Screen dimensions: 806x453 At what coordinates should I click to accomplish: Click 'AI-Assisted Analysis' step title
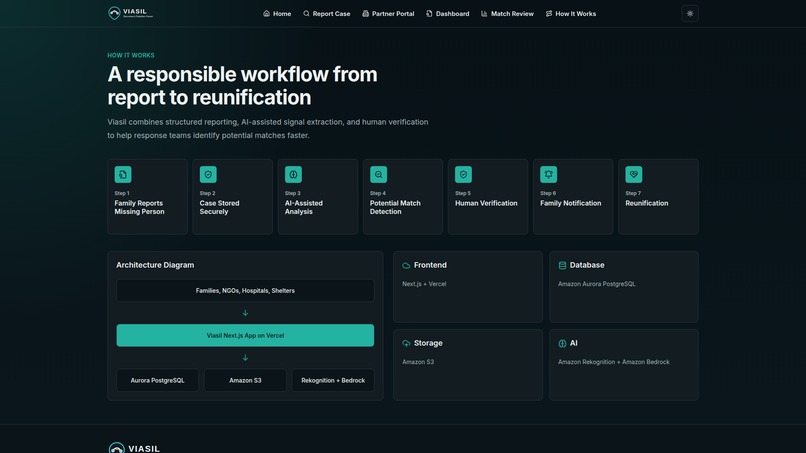pos(304,207)
